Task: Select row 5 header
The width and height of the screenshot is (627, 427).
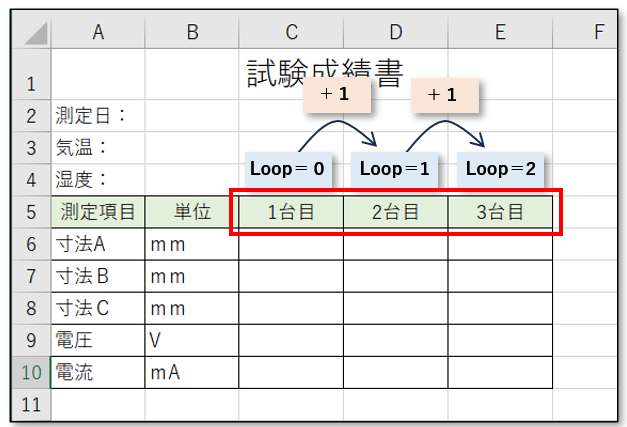Action: 31,212
